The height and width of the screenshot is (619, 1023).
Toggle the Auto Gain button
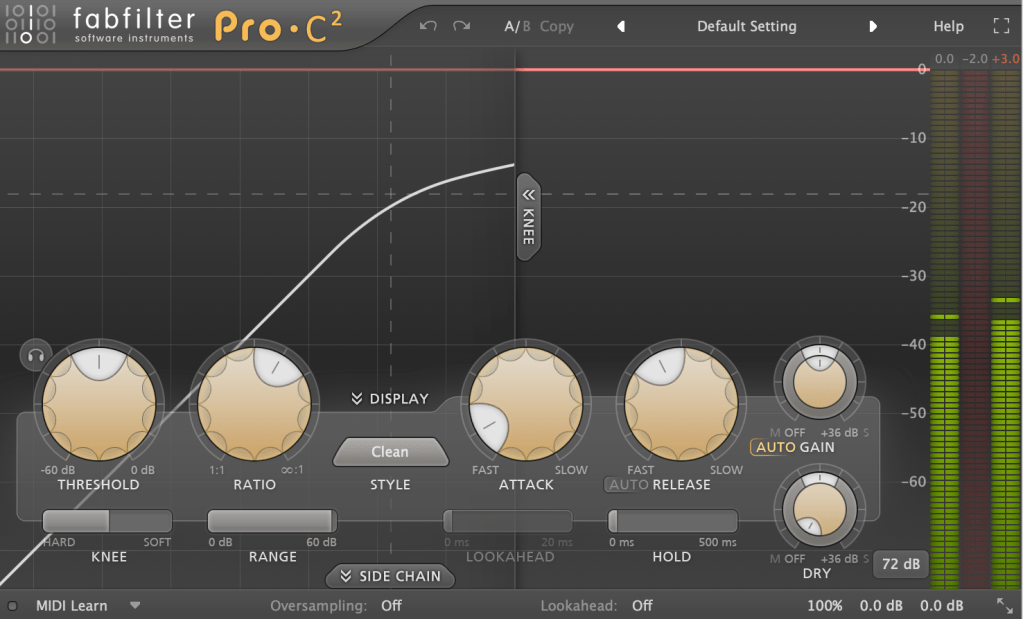tap(773, 447)
